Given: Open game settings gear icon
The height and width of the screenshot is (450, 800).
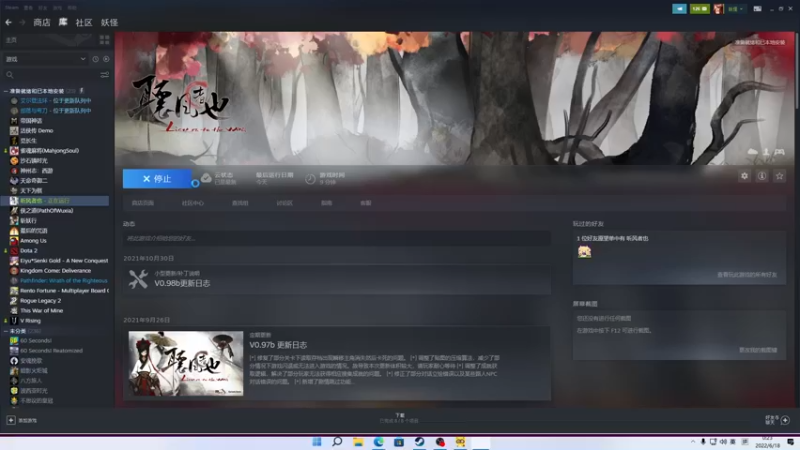Looking at the screenshot, I should (744, 176).
